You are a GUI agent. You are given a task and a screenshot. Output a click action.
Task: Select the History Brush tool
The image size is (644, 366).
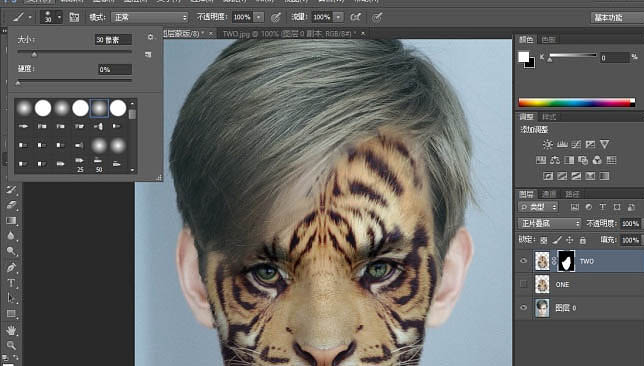11,189
